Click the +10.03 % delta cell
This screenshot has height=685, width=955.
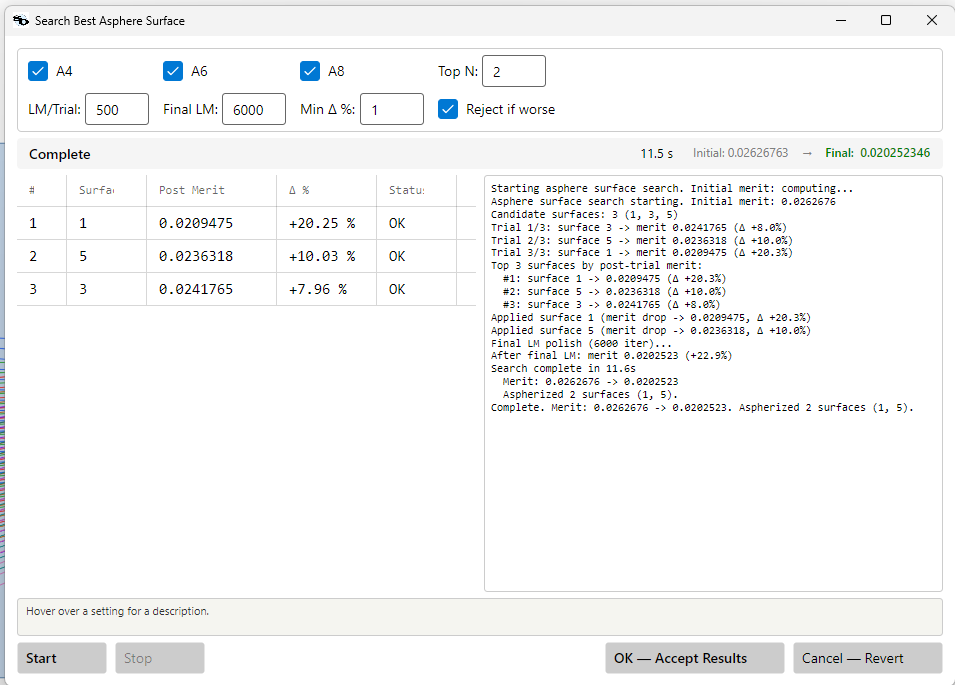(326, 256)
